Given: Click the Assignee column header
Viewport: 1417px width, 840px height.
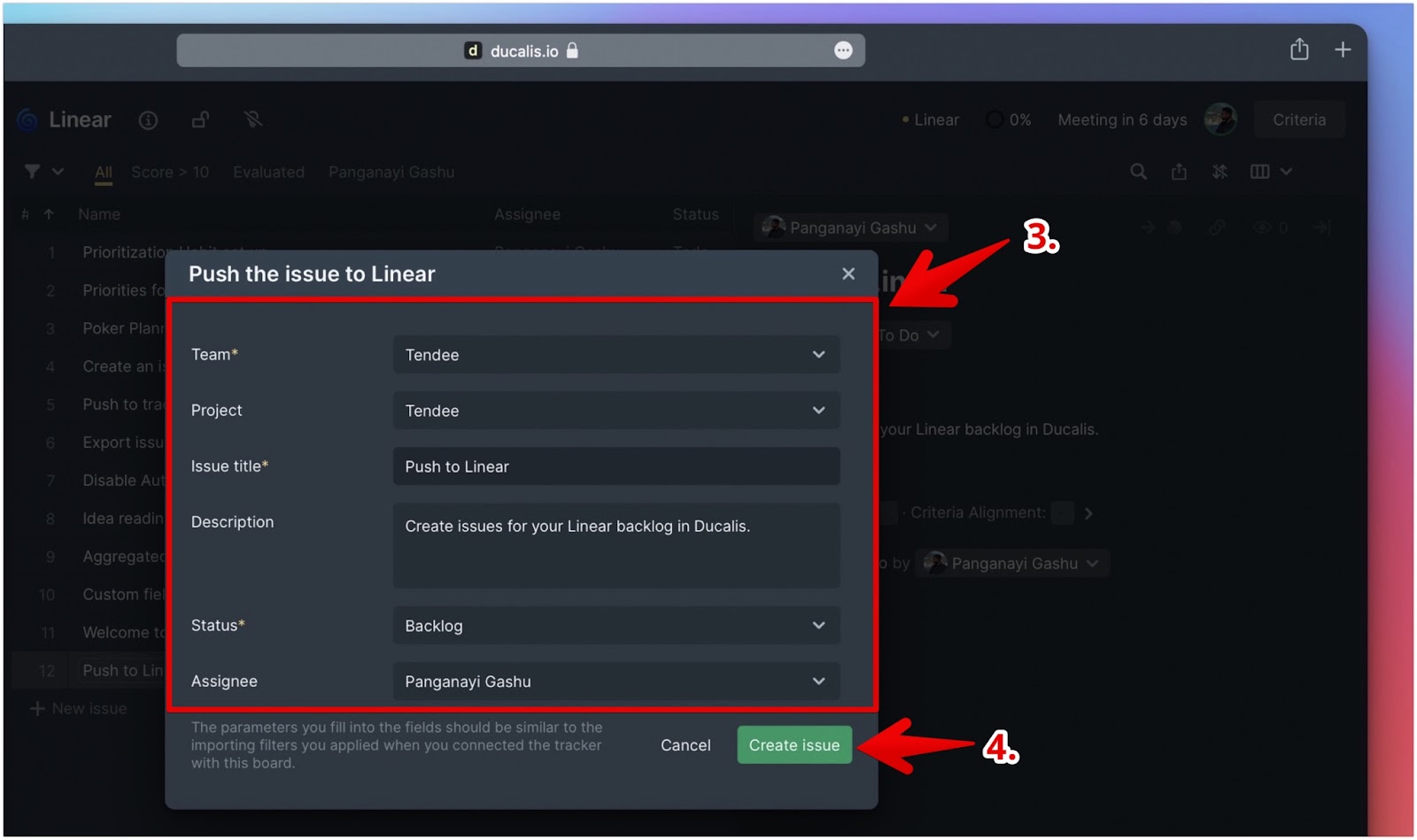Looking at the screenshot, I should (x=527, y=214).
